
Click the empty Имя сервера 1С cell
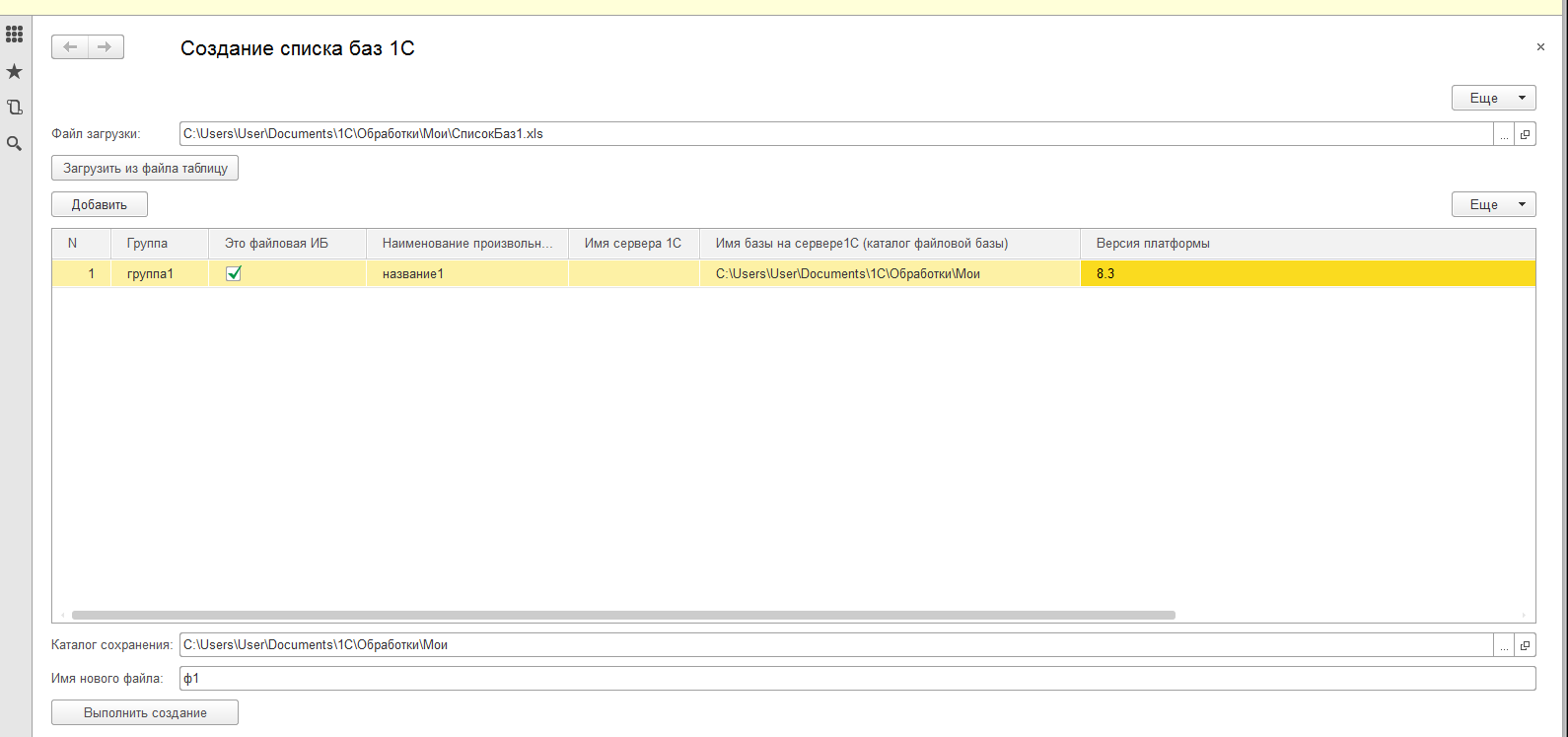click(634, 273)
